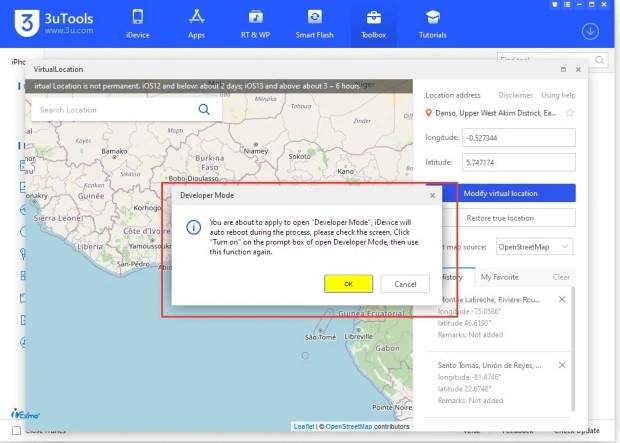Click the OpenStreetMap contributors link

click(x=349, y=426)
